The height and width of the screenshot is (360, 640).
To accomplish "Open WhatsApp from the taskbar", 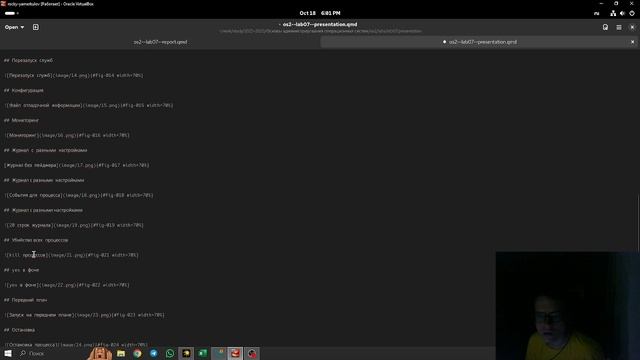I will pyautogui.click(x=170, y=353).
